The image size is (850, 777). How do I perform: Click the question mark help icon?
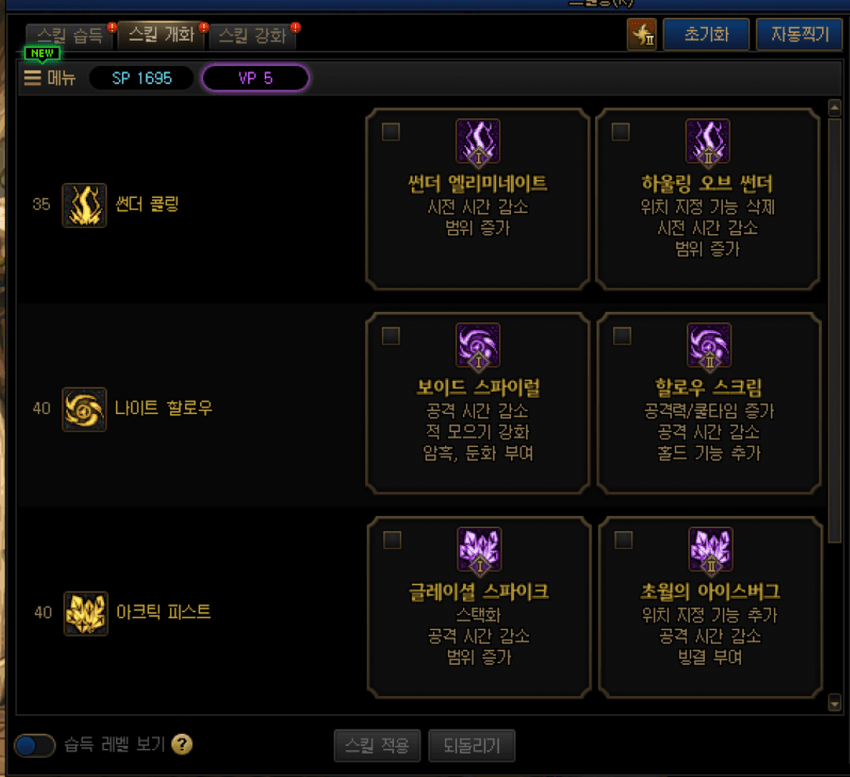(x=182, y=744)
